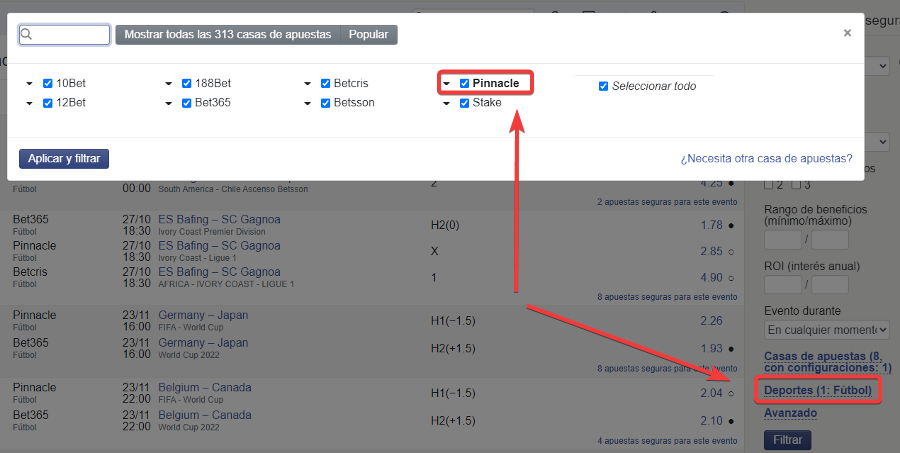Open the Deportes (1: Fútbol) filter link
This screenshot has height=453, width=900.
tap(818, 390)
